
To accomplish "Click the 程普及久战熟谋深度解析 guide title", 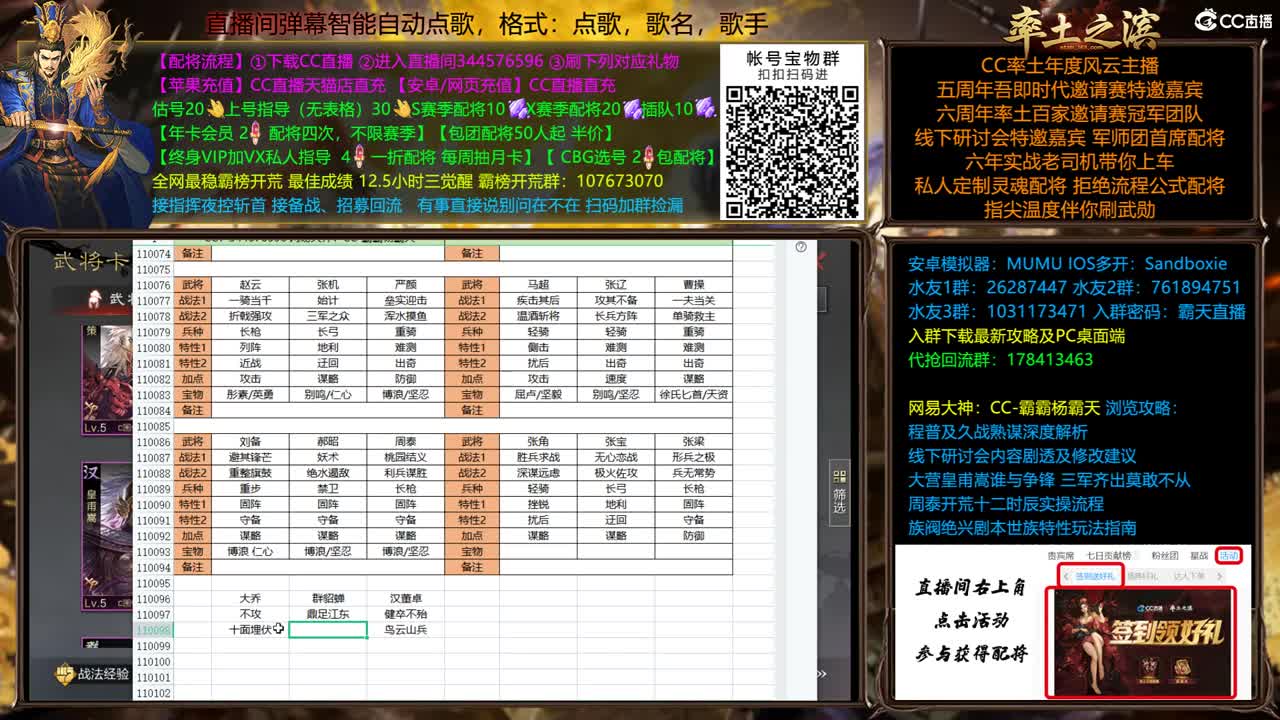I will coord(997,432).
